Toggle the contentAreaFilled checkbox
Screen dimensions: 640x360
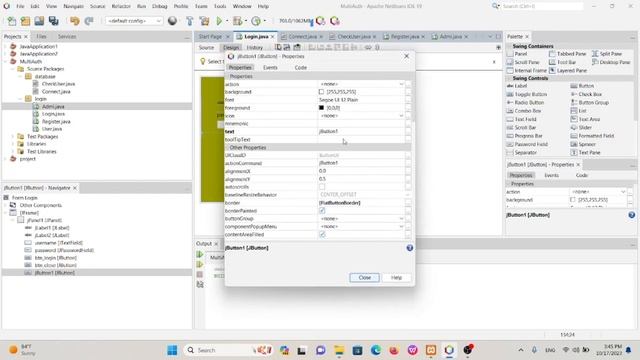coord(322,235)
